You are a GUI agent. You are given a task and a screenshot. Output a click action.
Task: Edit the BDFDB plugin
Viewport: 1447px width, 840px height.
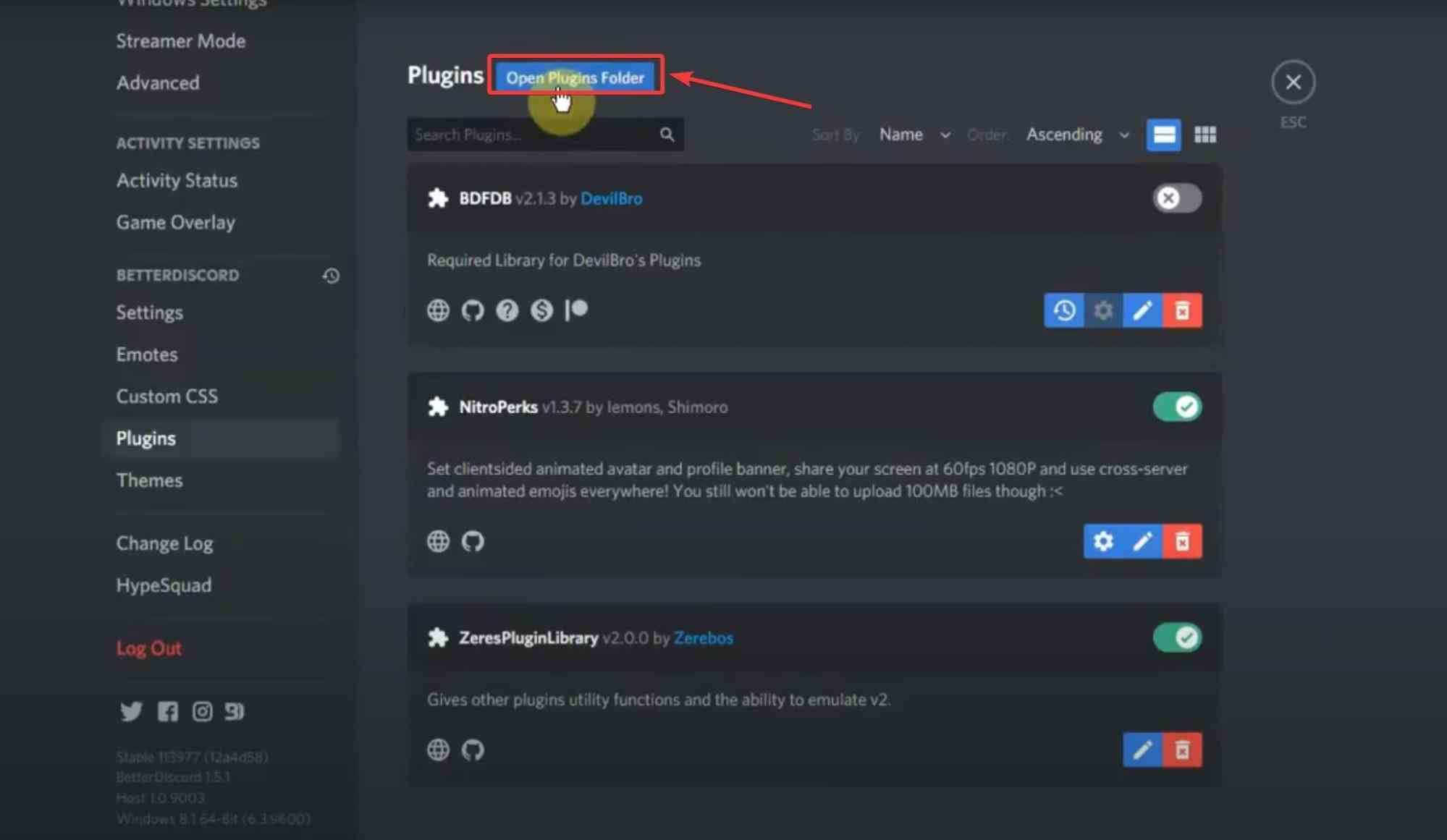(1142, 310)
